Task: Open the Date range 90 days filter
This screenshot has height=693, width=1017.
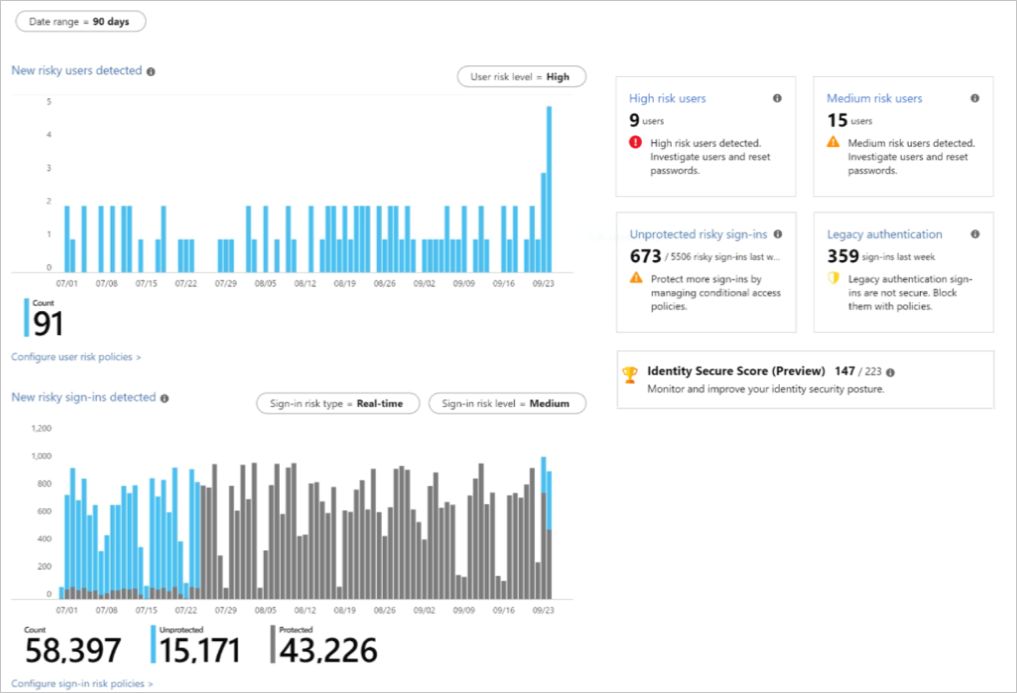Action: [x=80, y=21]
